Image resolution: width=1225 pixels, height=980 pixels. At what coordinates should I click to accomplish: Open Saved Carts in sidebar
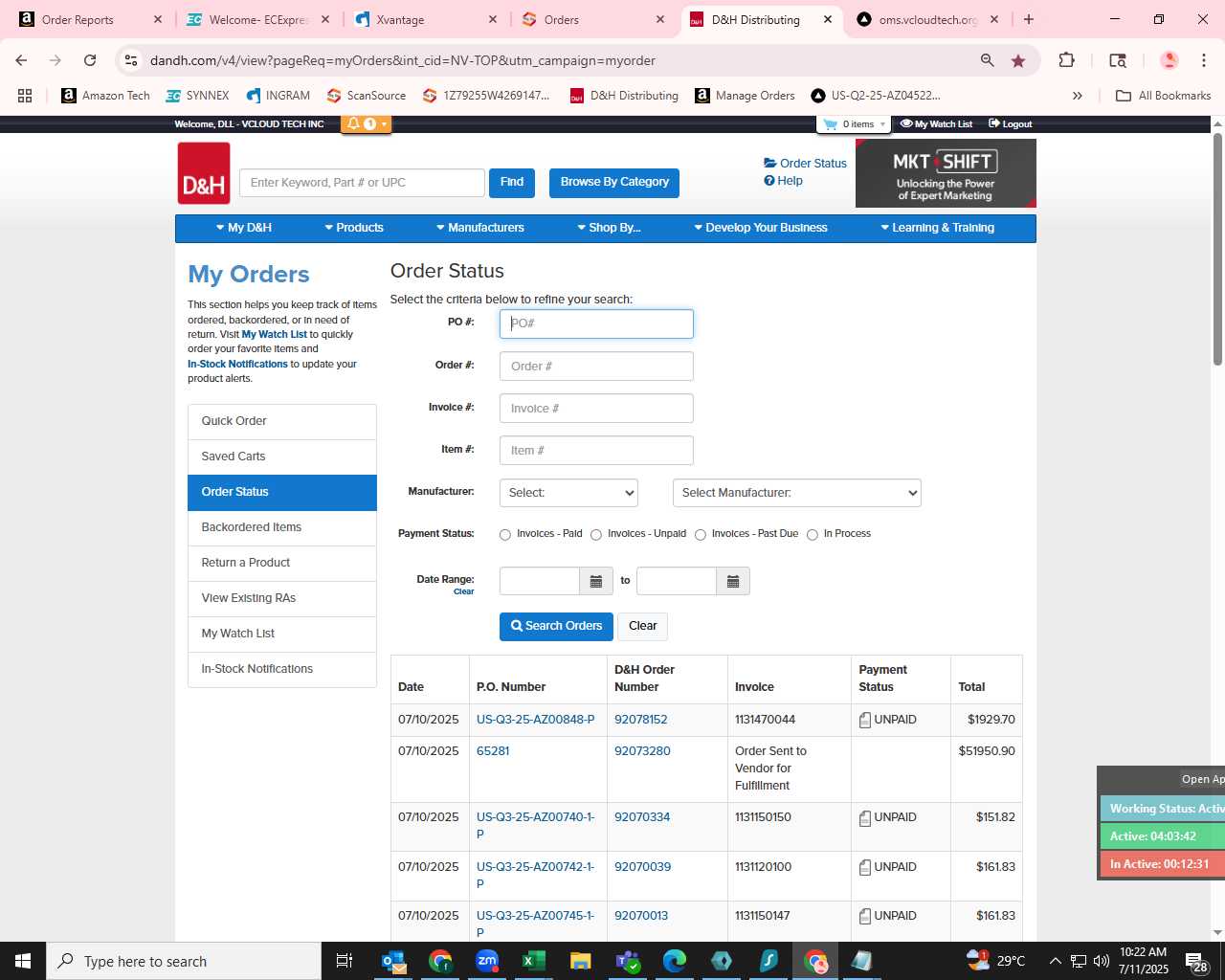tap(282, 457)
